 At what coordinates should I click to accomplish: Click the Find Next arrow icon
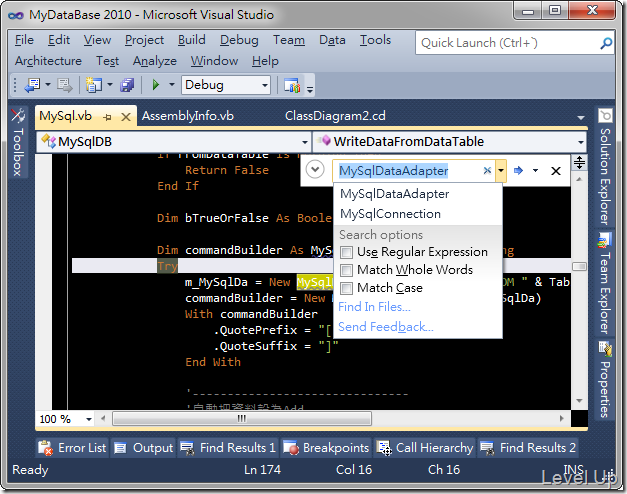pos(518,171)
